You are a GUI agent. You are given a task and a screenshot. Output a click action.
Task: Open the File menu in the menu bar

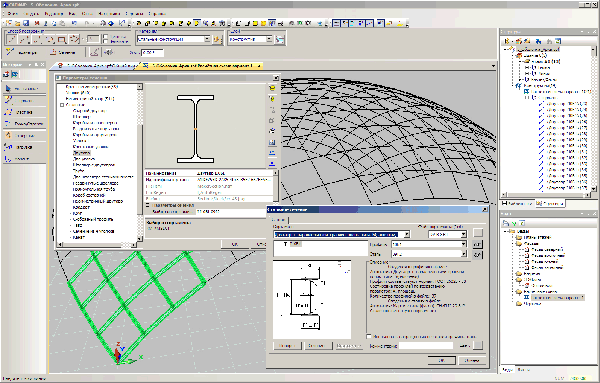12,14
